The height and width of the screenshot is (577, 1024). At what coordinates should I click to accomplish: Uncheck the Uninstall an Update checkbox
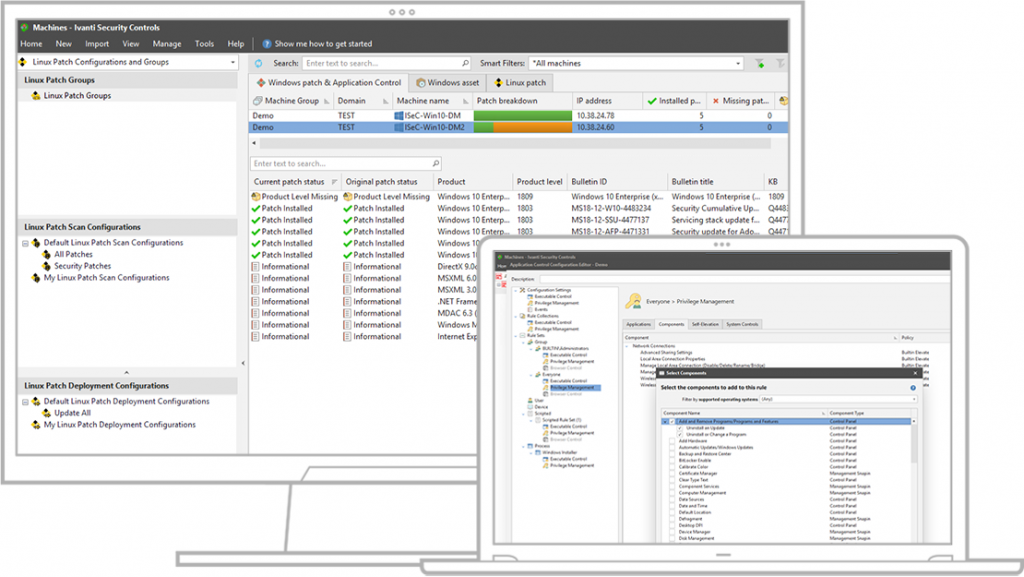pyautogui.click(x=680, y=428)
